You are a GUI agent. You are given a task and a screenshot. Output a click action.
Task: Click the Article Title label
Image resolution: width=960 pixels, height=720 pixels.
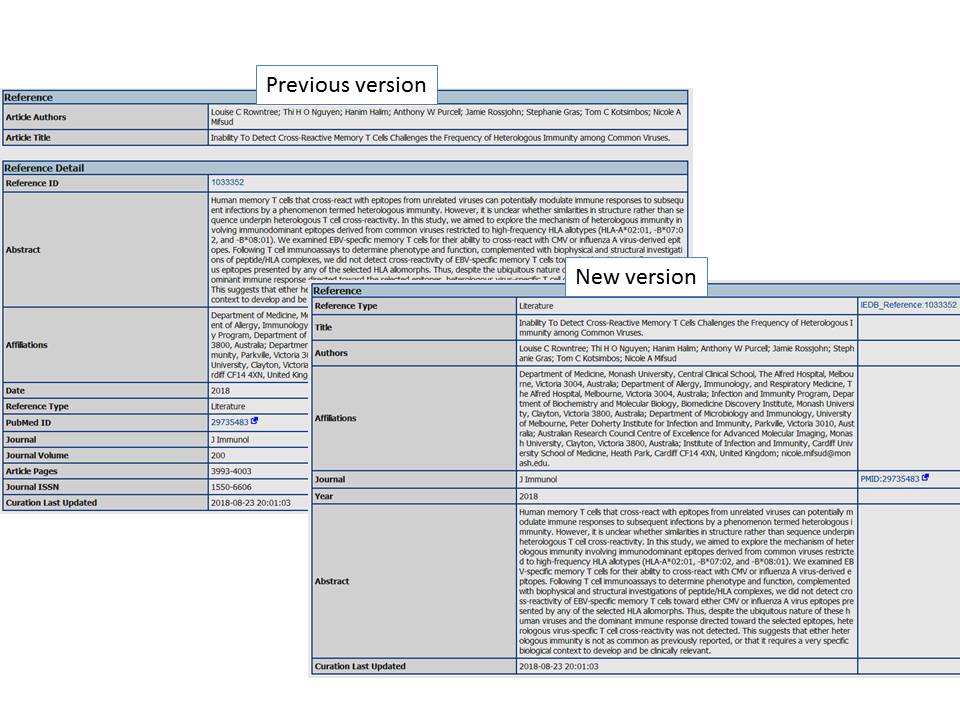click(28, 138)
